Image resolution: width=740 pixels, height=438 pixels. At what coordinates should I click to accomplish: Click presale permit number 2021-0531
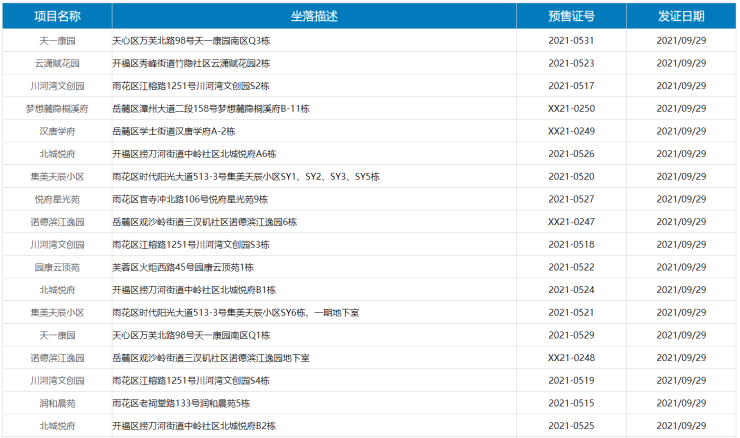[571, 41]
